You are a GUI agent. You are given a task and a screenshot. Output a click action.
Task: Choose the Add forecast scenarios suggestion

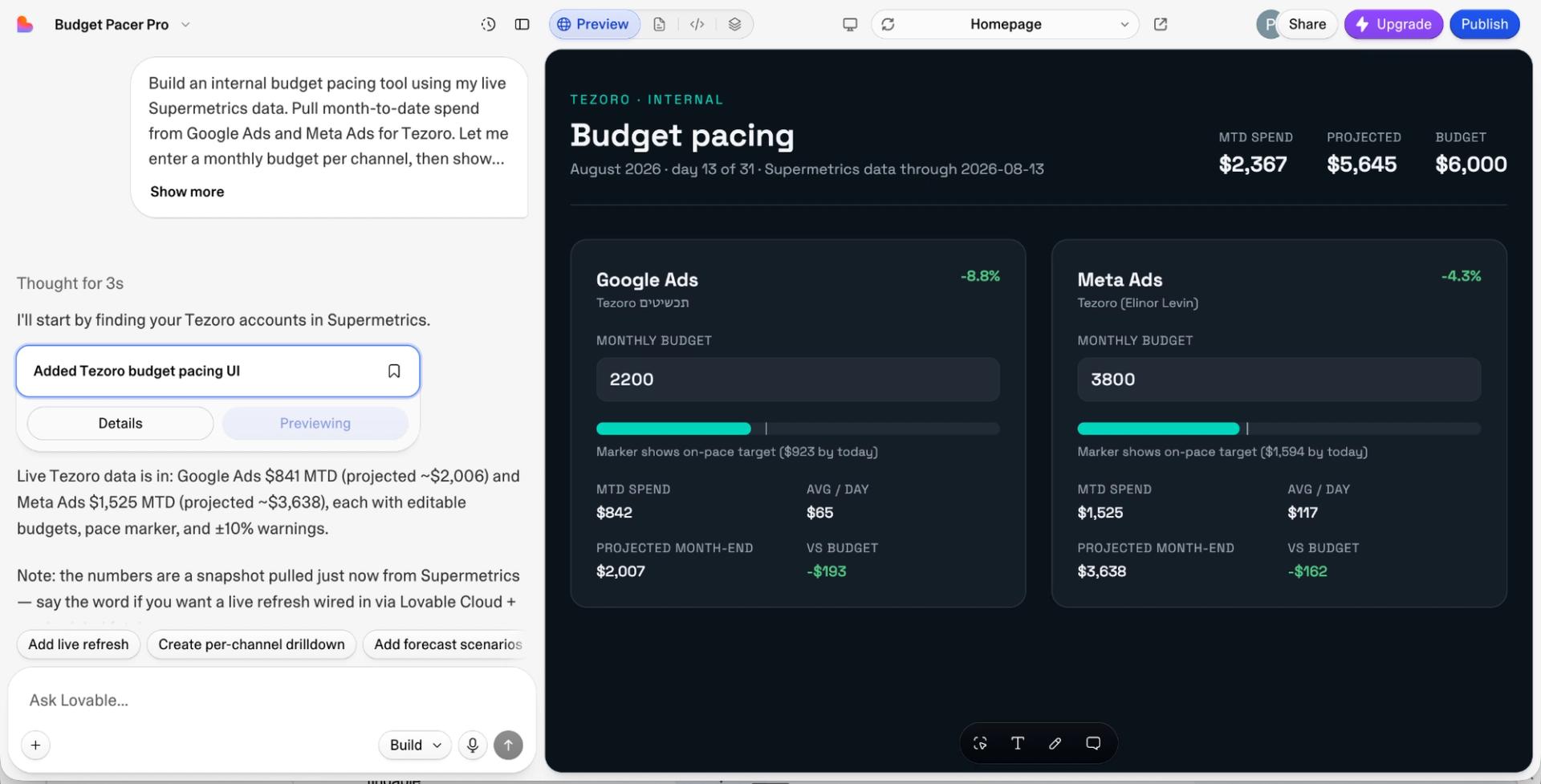pos(447,644)
